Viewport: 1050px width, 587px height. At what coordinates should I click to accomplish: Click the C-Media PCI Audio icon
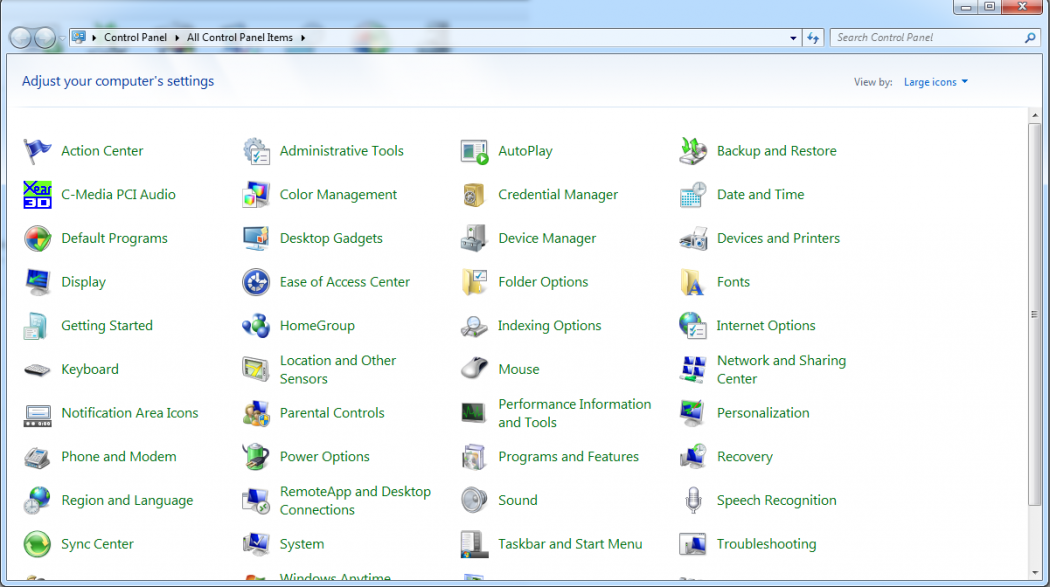tap(37, 195)
